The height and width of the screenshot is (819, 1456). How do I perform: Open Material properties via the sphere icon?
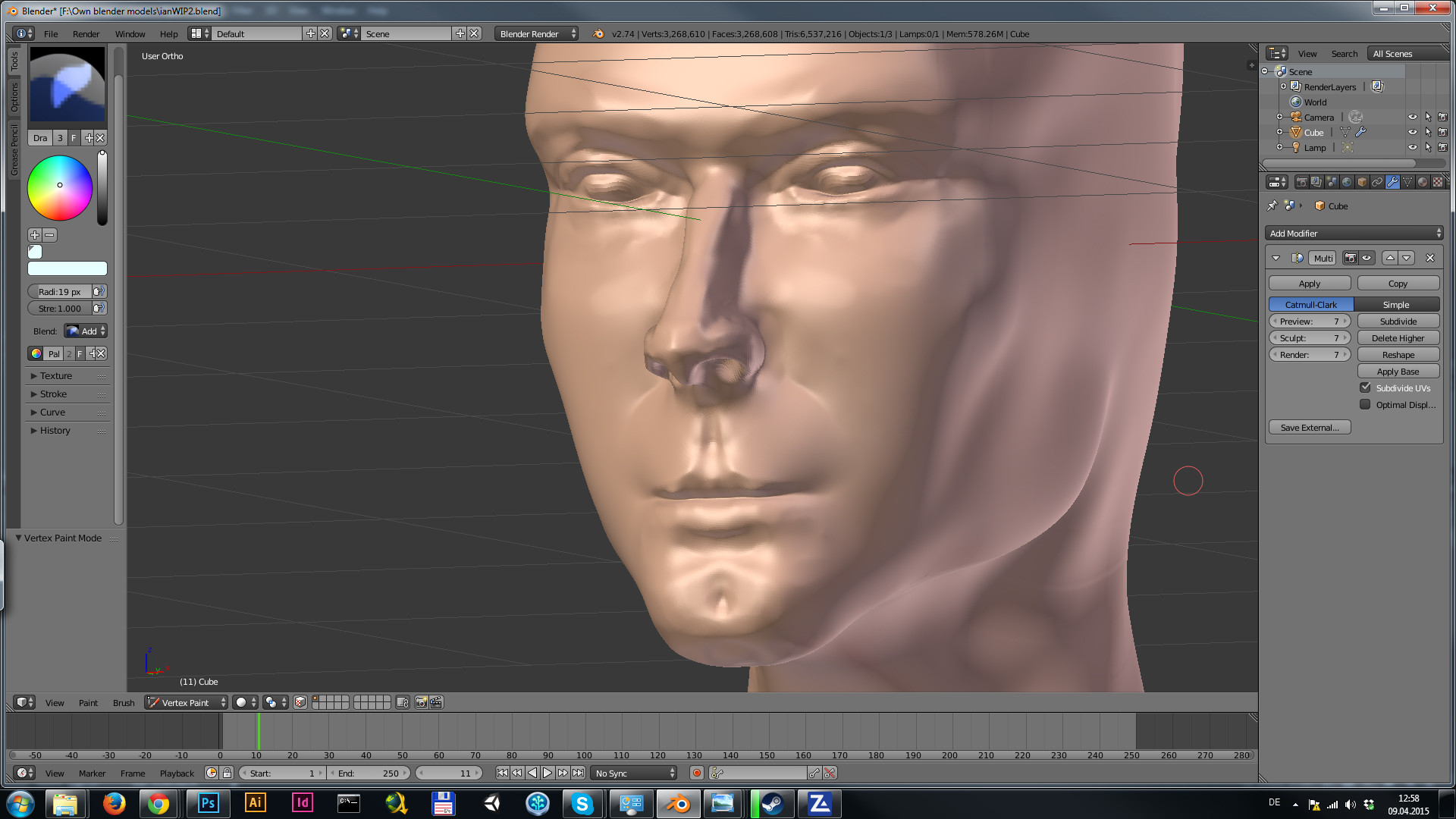(x=1423, y=182)
